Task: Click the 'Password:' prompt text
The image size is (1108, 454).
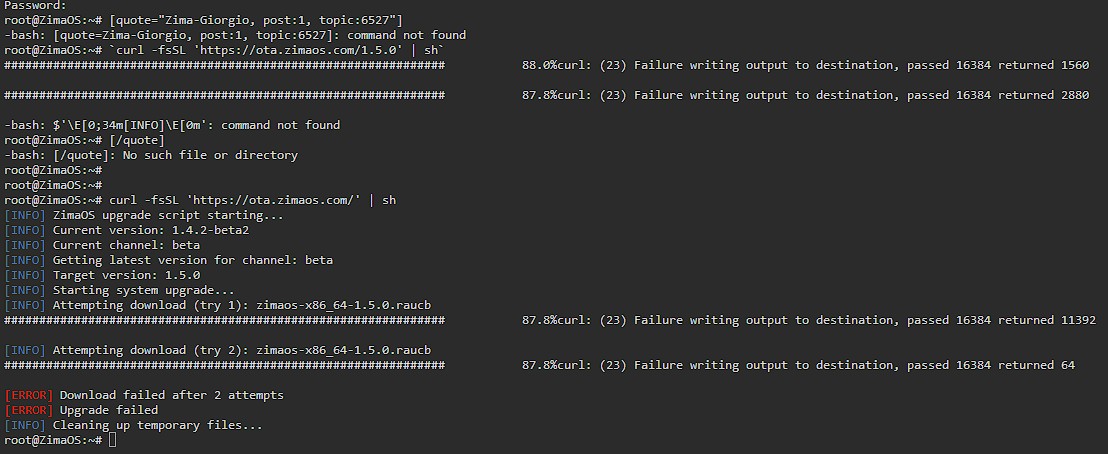Action: tap(35, 5)
